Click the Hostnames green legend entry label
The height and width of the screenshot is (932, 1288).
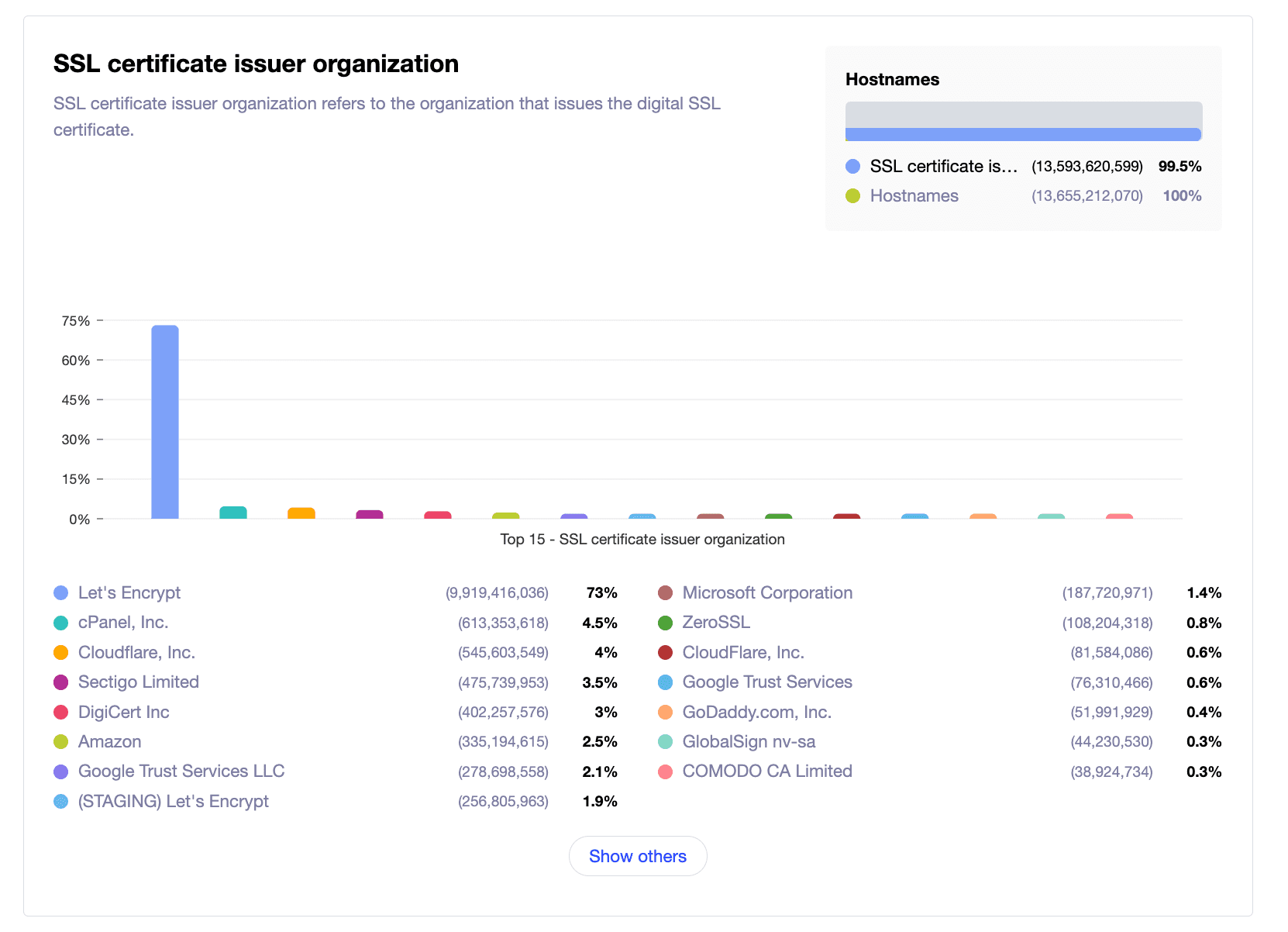click(x=914, y=196)
